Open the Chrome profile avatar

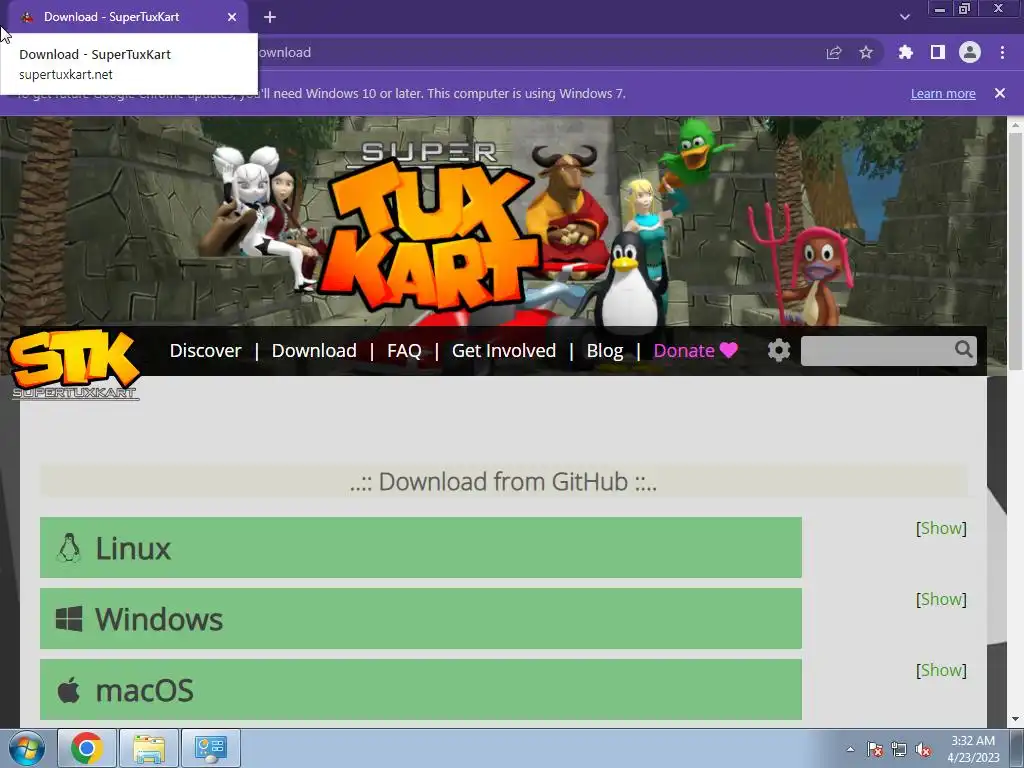coord(970,52)
